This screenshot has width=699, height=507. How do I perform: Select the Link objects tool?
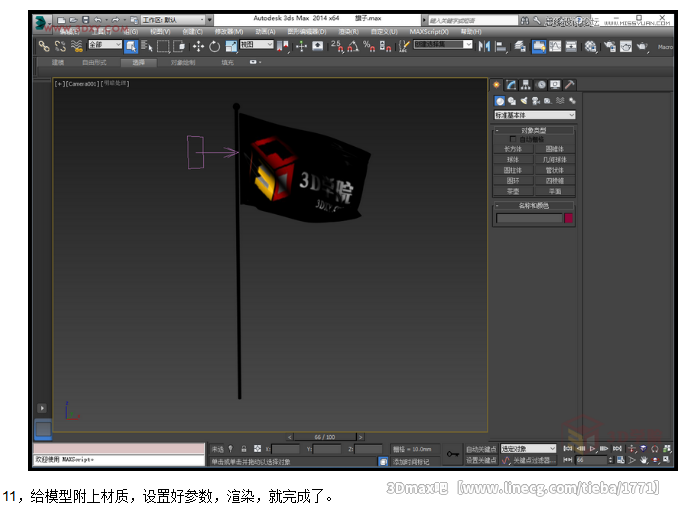tap(43, 46)
